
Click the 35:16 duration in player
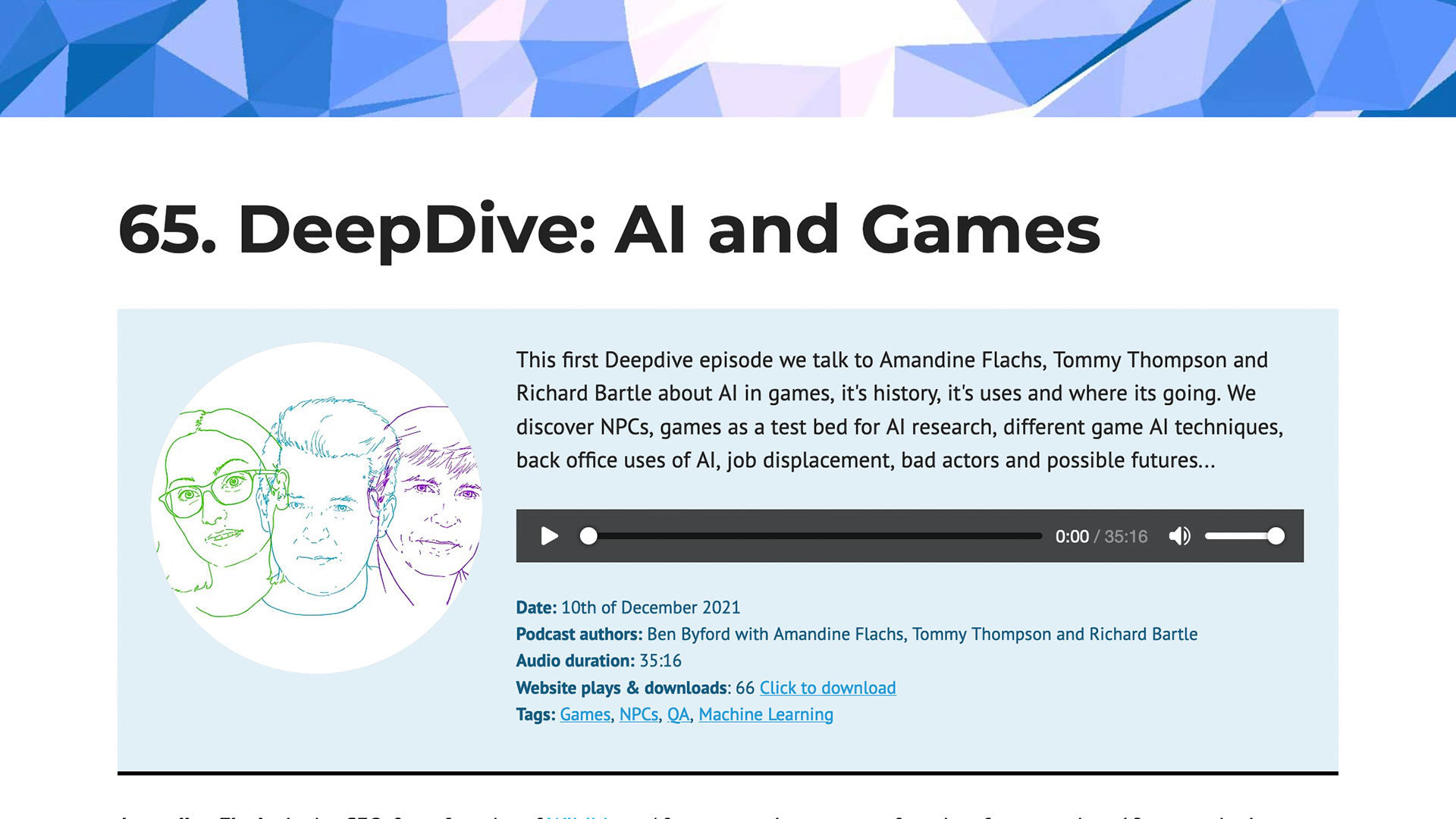click(1125, 537)
